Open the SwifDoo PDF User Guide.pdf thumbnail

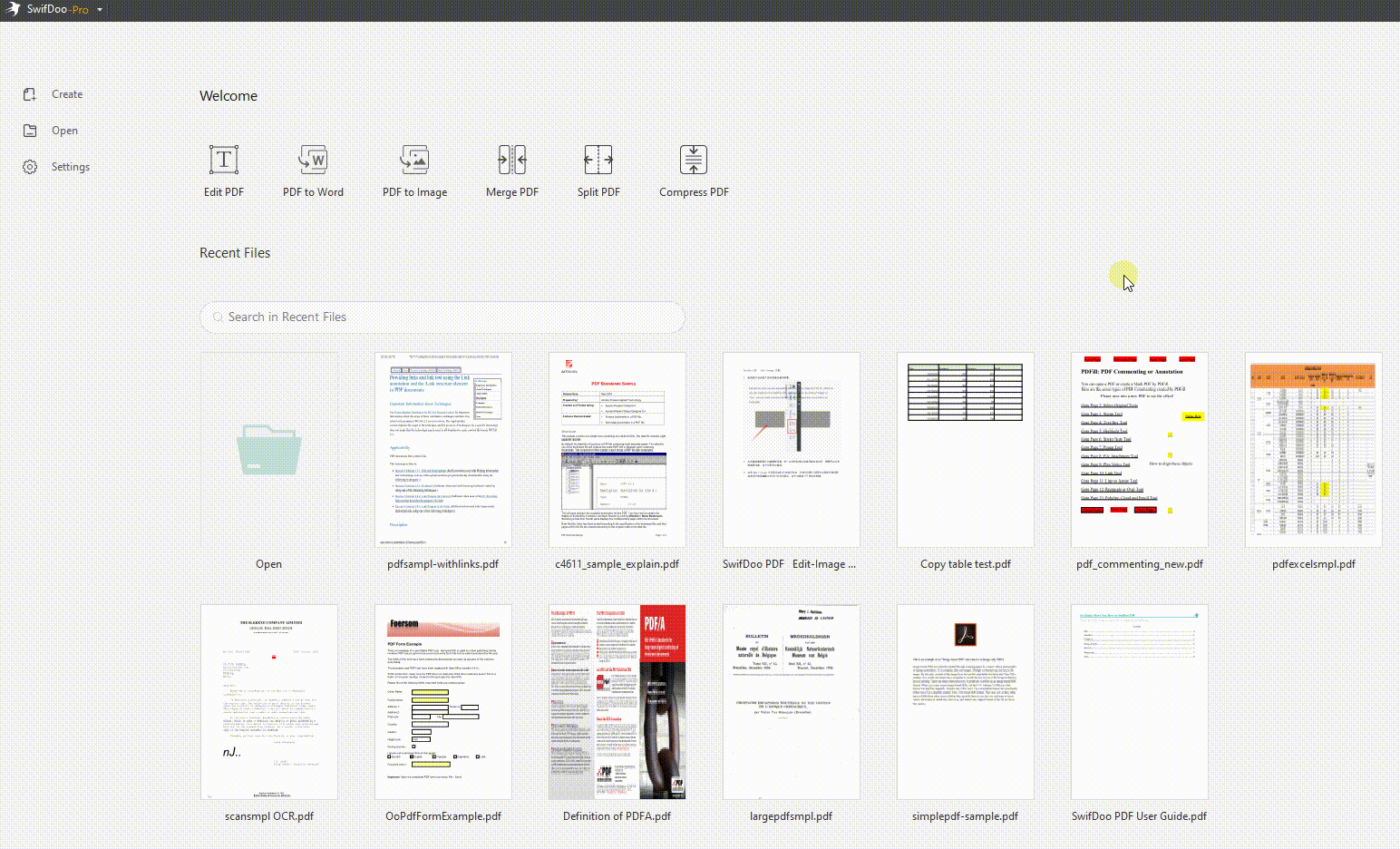pyautogui.click(x=1140, y=702)
